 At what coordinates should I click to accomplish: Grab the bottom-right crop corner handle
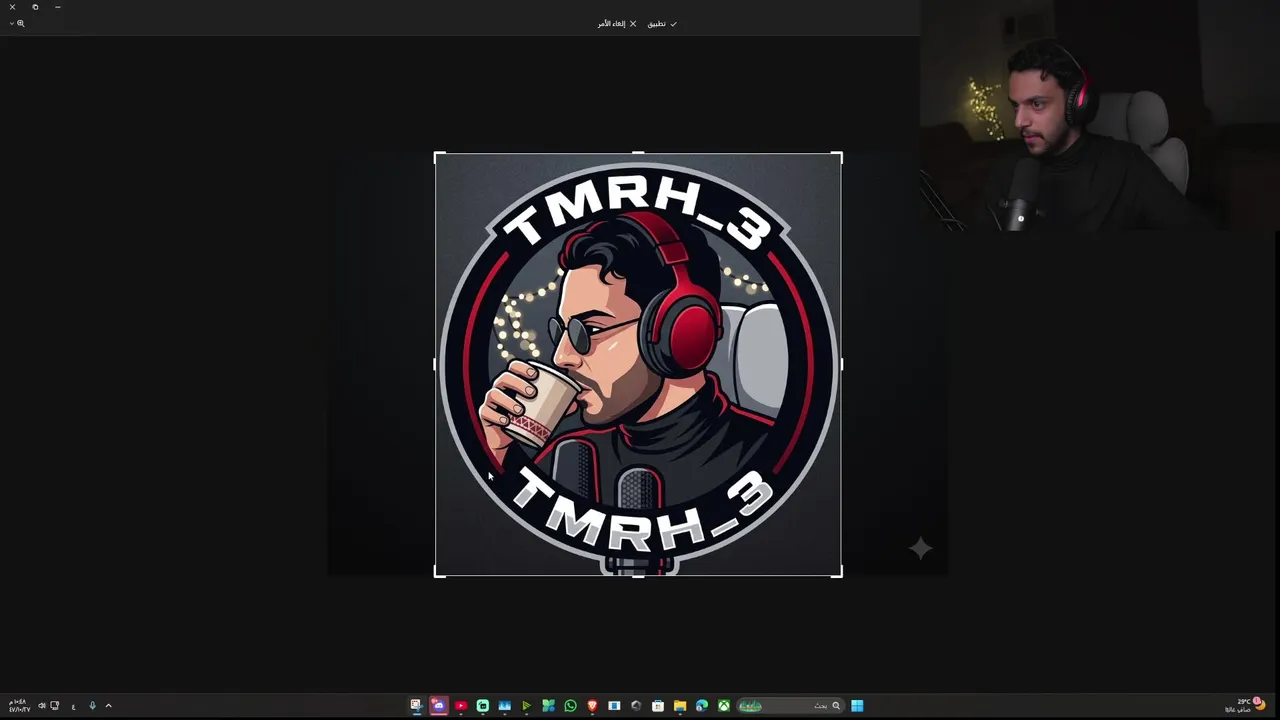pyautogui.click(x=839, y=572)
